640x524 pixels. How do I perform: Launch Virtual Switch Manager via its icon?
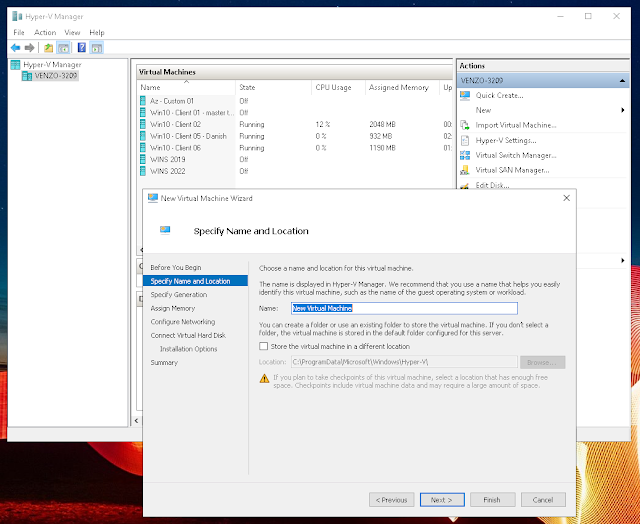pos(466,155)
